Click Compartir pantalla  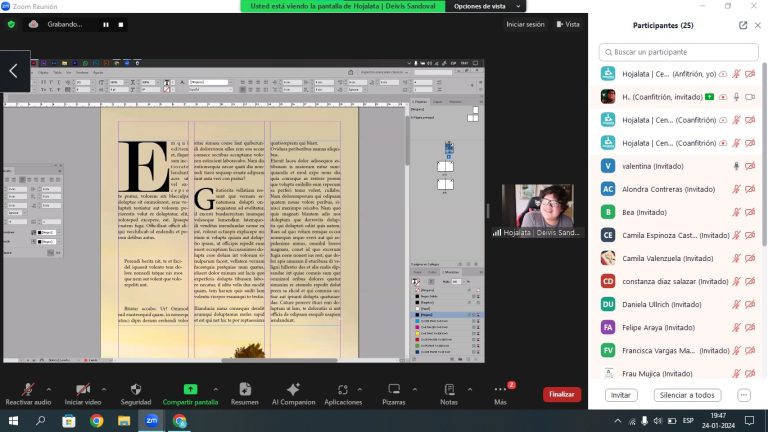[x=190, y=388]
